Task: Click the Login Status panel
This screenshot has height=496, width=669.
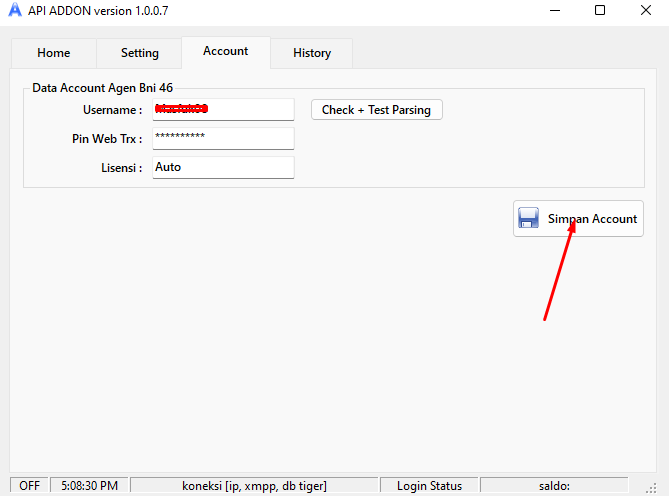Action: pyautogui.click(x=429, y=486)
